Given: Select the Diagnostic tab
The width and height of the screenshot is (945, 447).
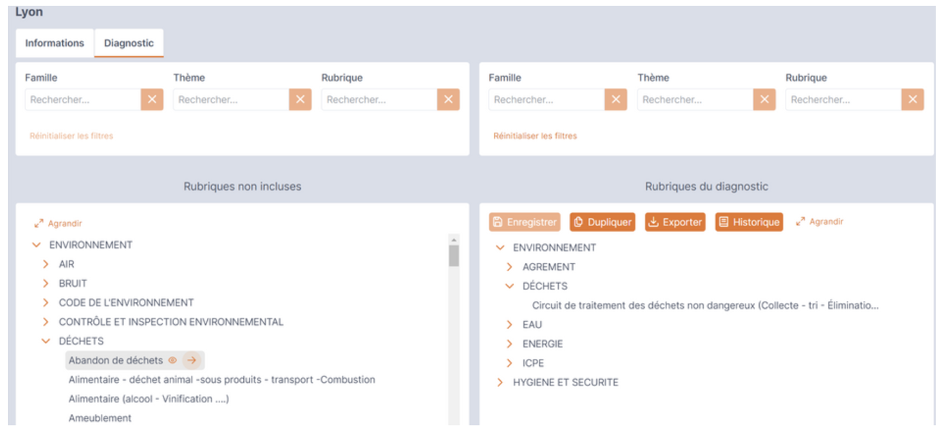Looking at the screenshot, I should (129, 43).
